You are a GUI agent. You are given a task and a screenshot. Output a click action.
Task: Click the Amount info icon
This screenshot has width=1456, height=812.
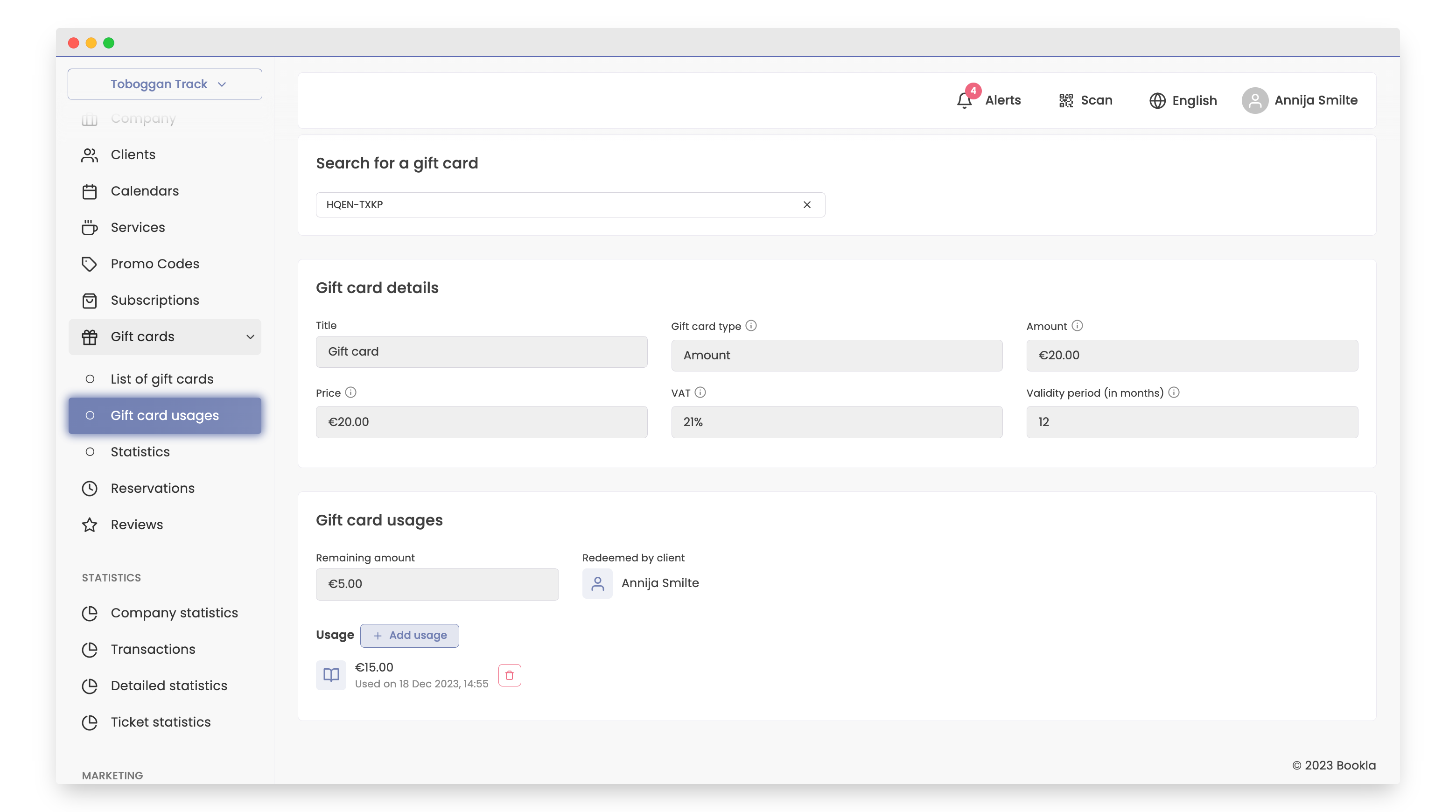(x=1077, y=325)
